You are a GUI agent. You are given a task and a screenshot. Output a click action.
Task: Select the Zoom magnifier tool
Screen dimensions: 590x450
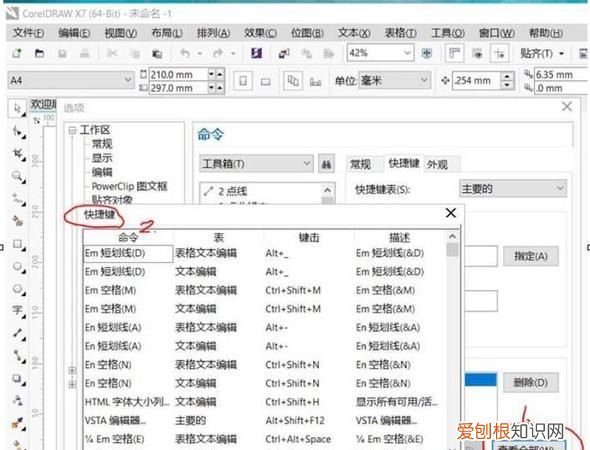pyautogui.click(x=17, y=176)
